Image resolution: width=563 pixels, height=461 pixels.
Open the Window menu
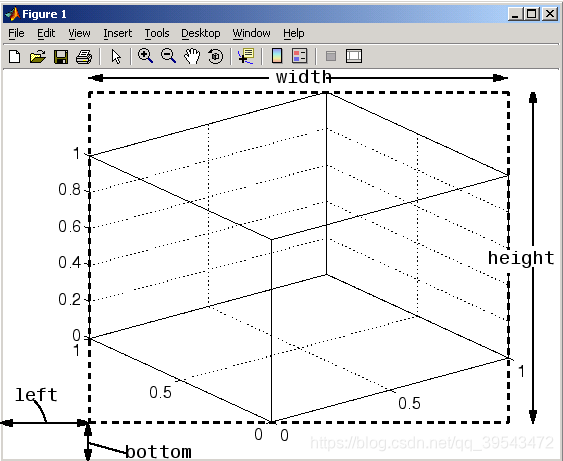(251, 33)
